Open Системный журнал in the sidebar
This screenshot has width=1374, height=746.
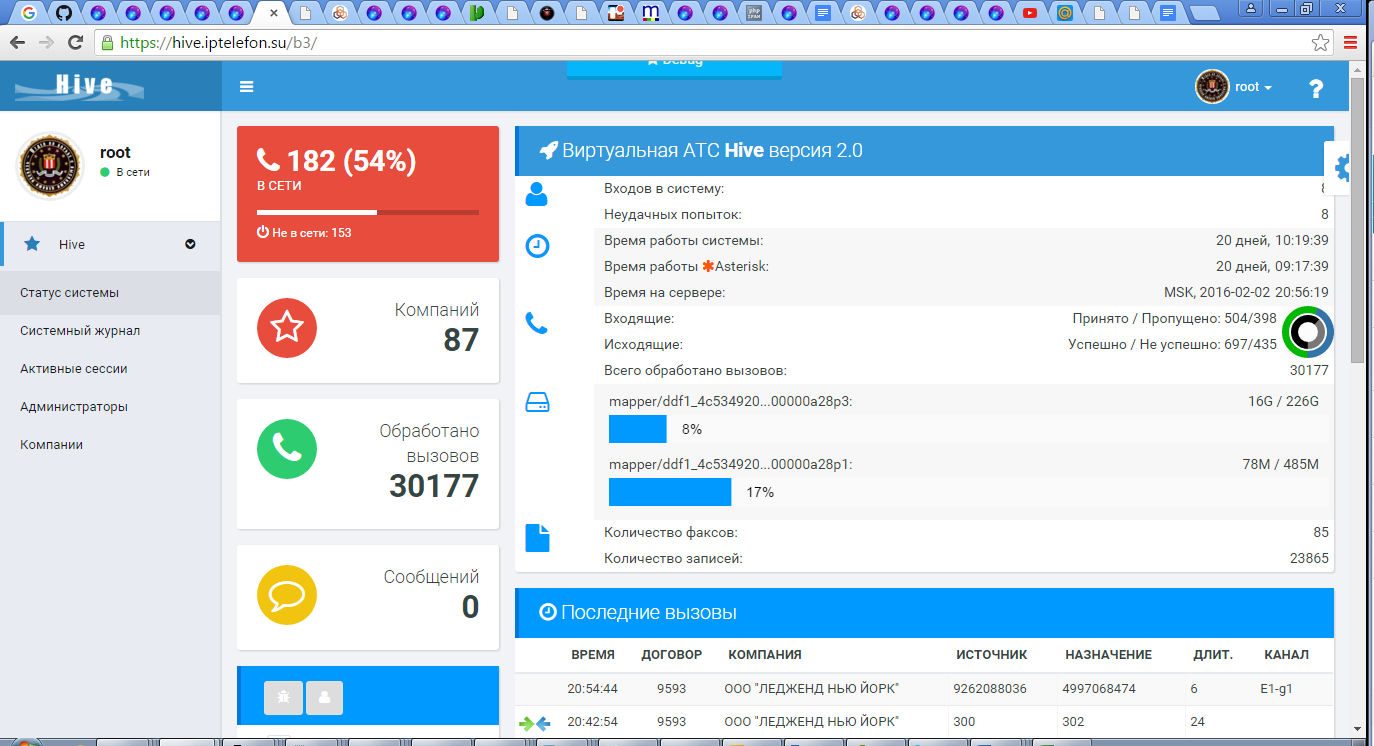(110, 331)
